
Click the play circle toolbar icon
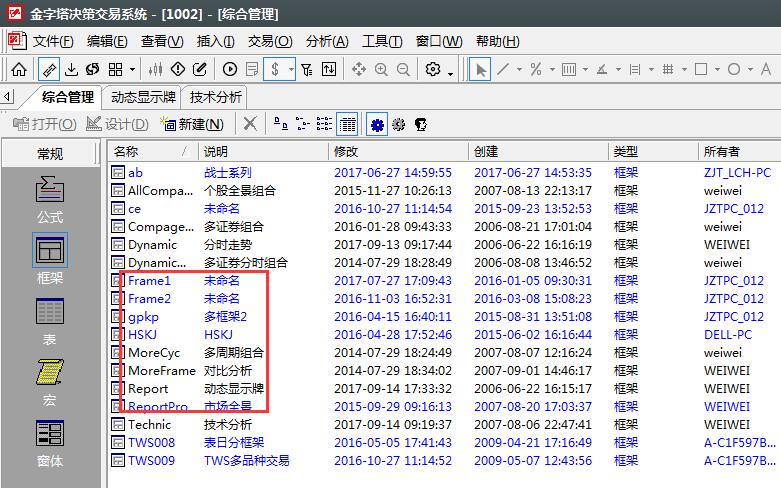(230, 70)
